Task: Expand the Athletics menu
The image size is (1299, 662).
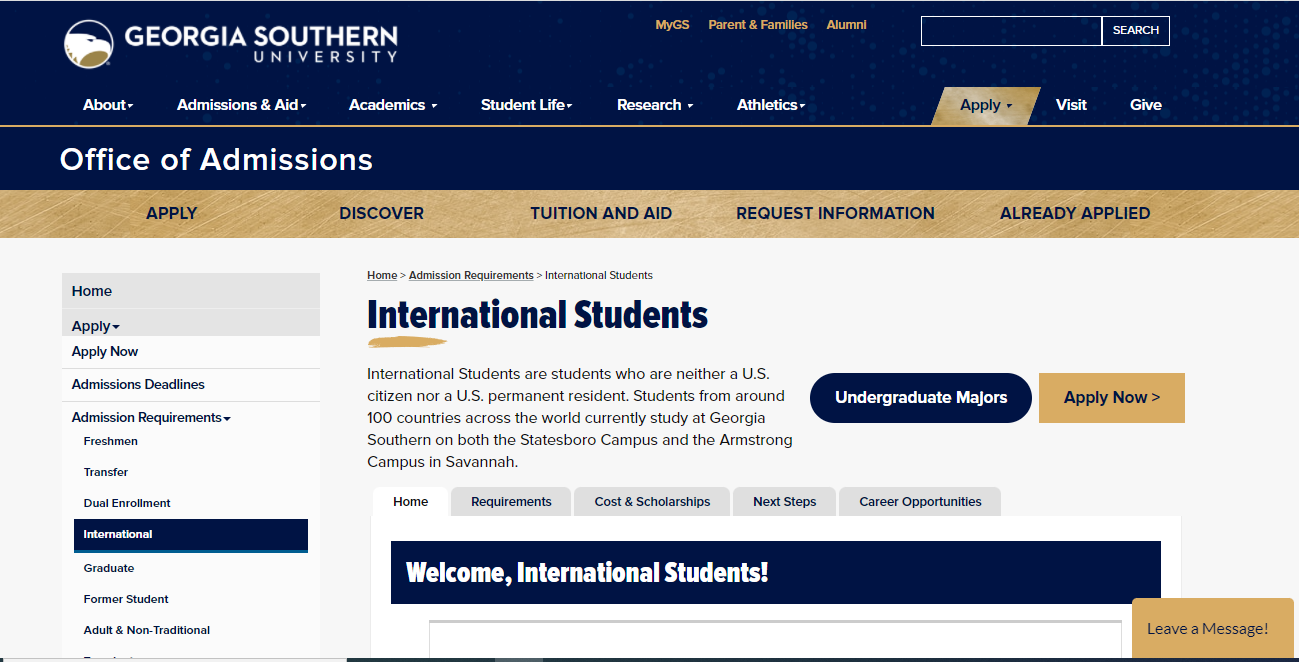Action: [771, 105]
